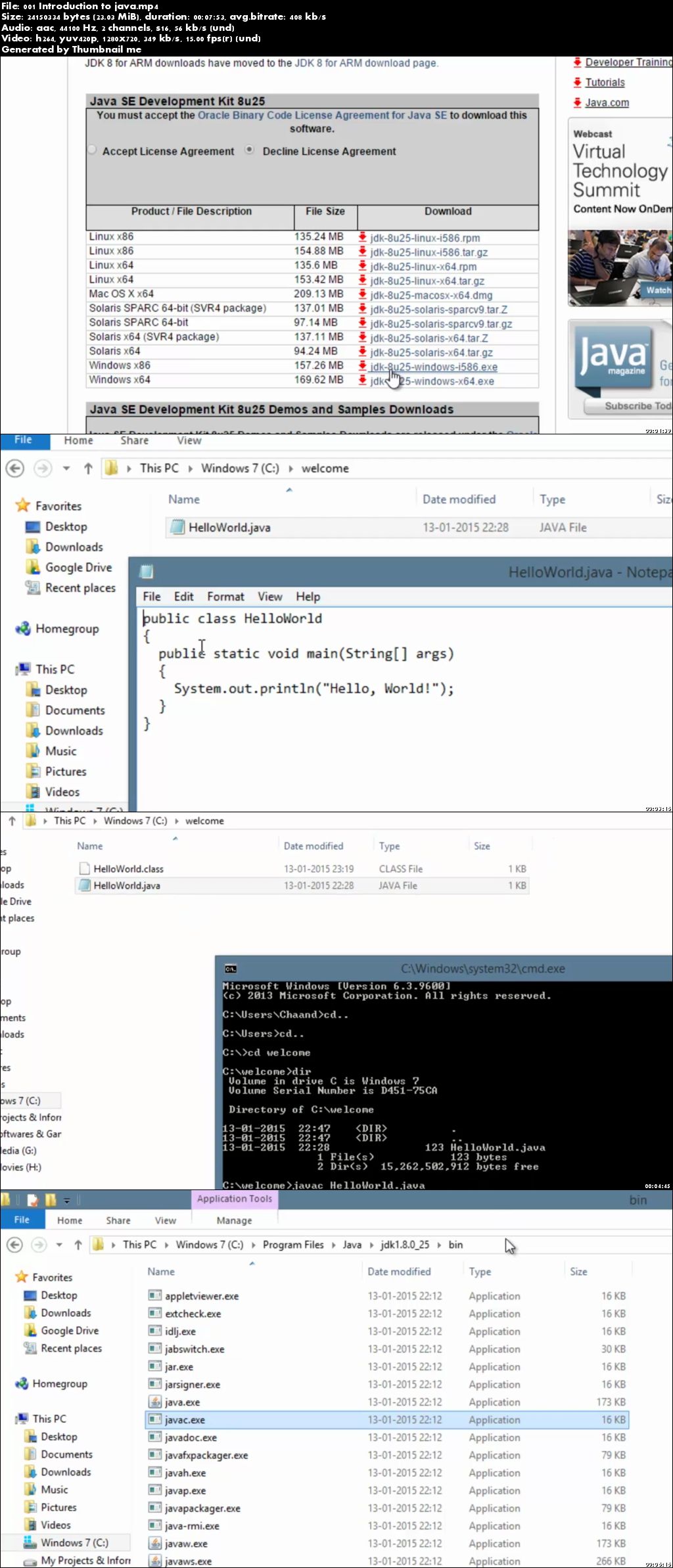This screenshot has height=1568, width=673.
Task: Click HelloWorld.java file icon in Explorer beside Notepad
Action: [x=177, y=526]
